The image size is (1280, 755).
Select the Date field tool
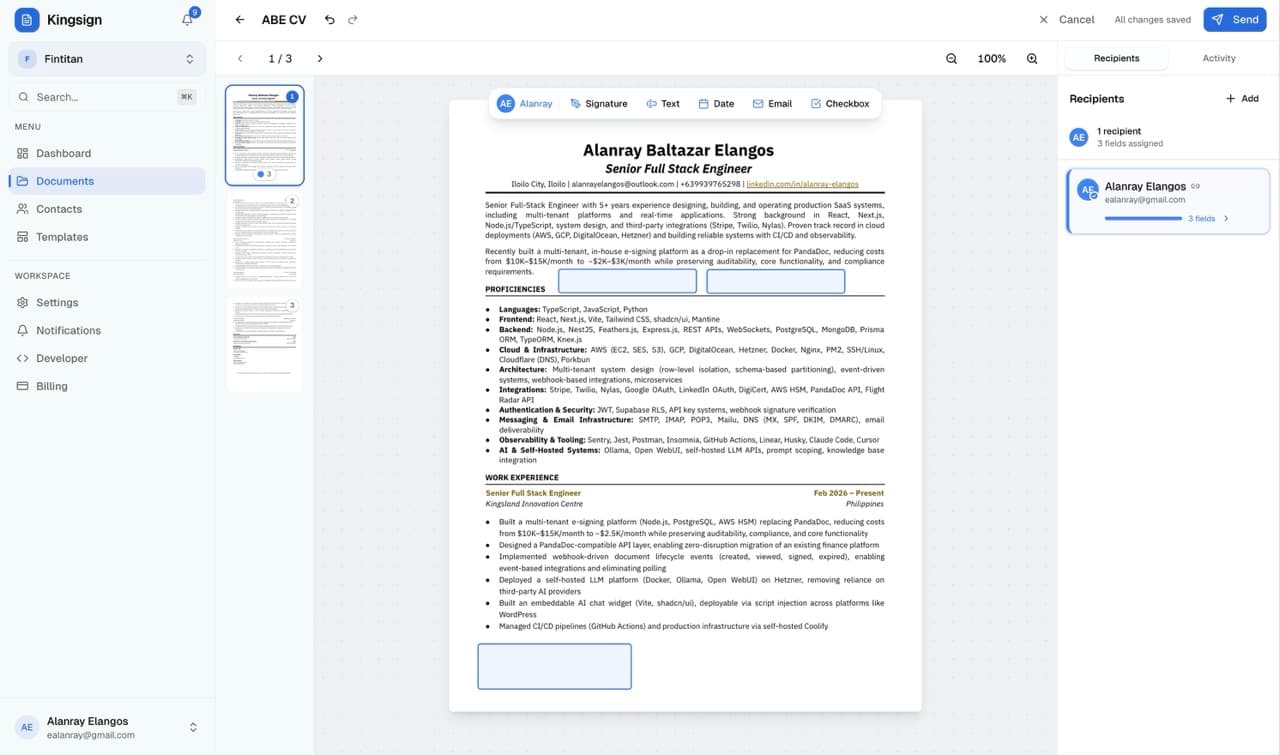tap(716, 103)
